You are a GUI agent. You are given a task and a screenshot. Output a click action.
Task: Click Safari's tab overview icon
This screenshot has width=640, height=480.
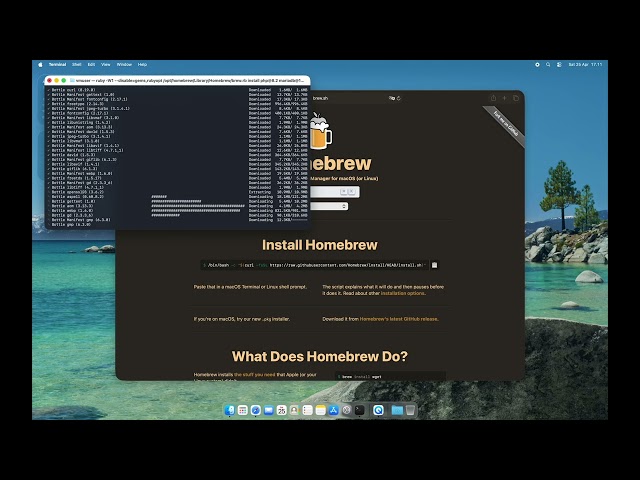[x=516, y=98]
